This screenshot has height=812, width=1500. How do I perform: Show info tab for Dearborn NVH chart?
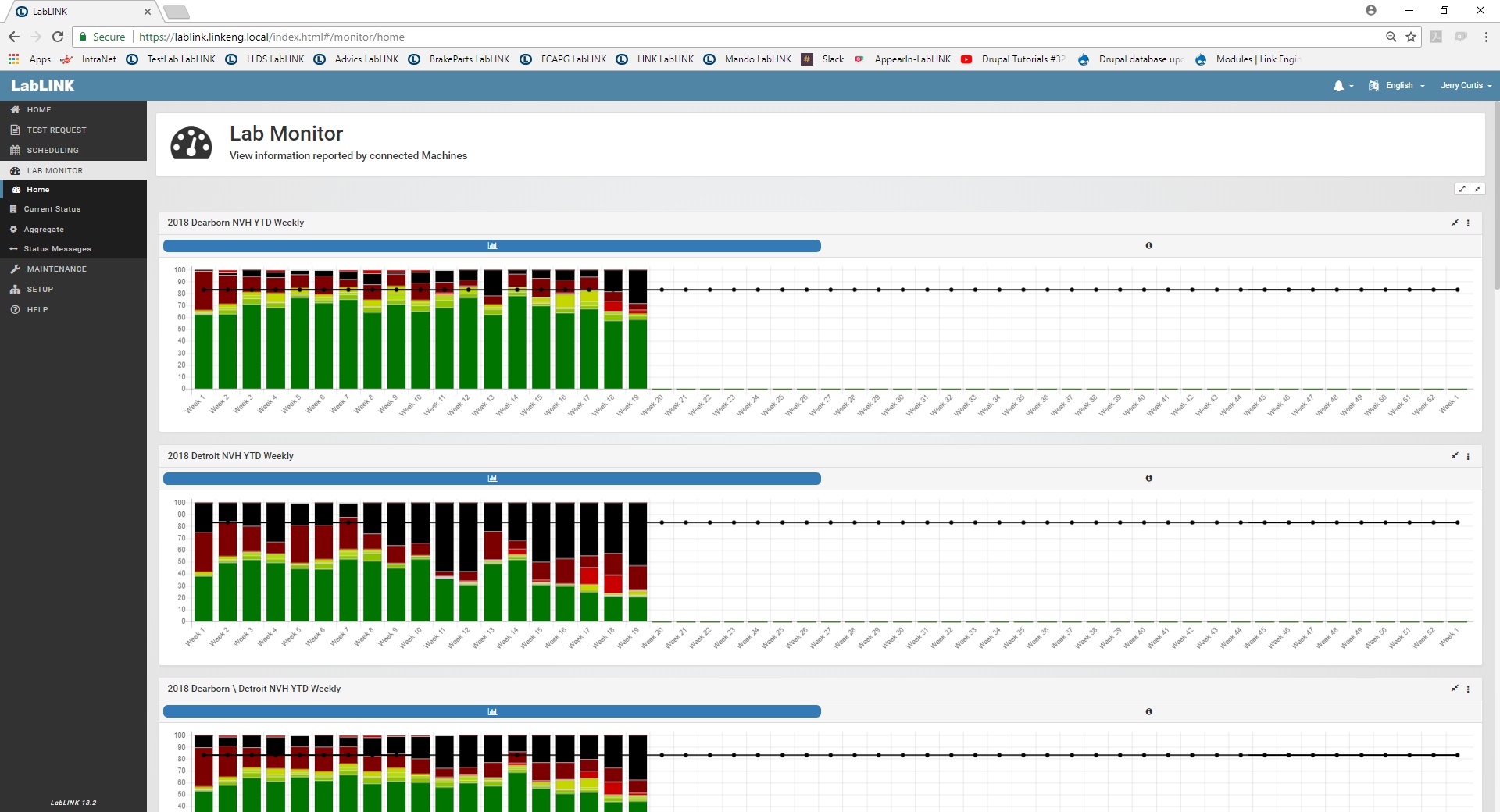coord(1148,246)
